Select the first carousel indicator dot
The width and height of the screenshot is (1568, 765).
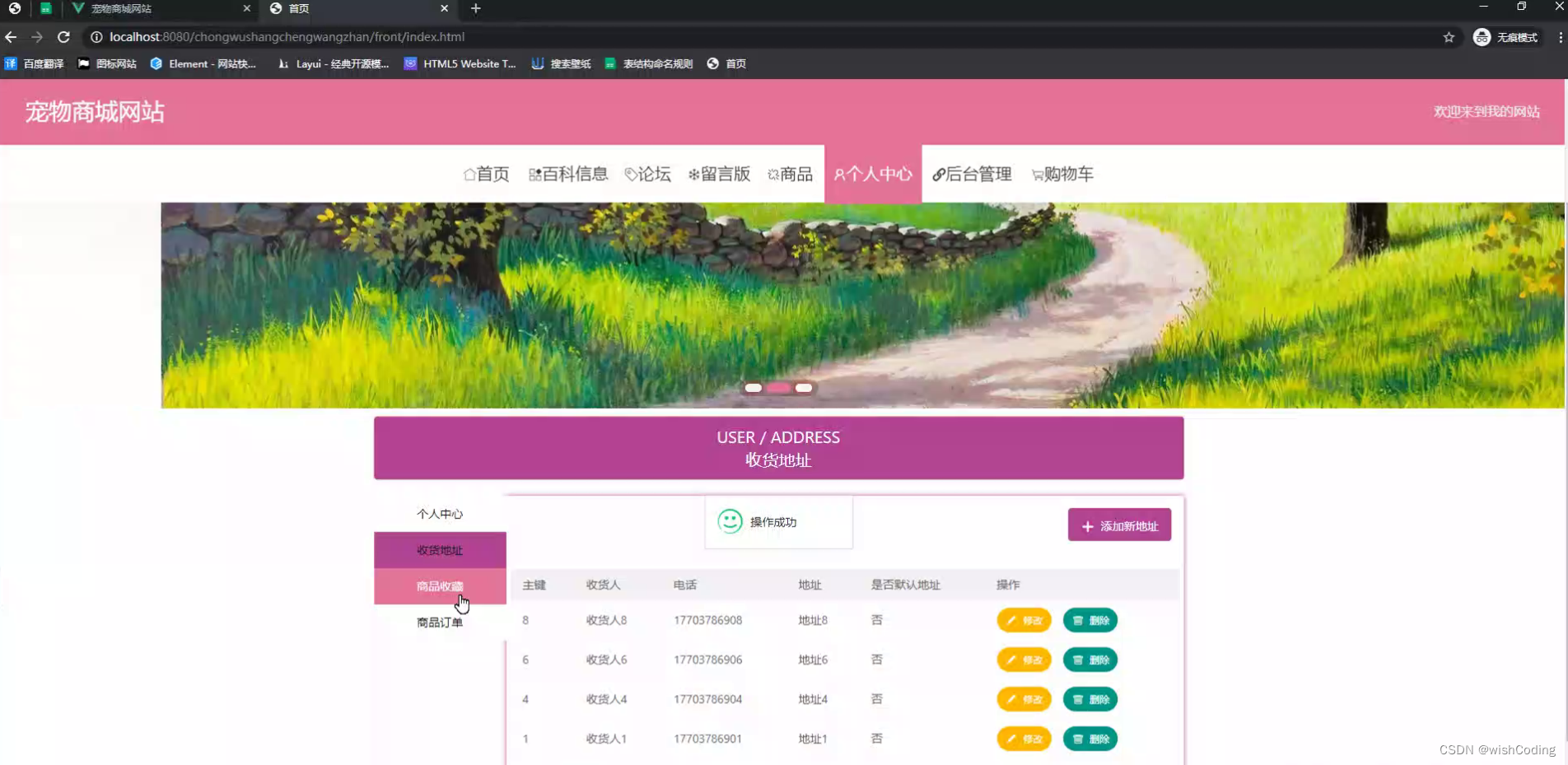[x=753, y=388]
